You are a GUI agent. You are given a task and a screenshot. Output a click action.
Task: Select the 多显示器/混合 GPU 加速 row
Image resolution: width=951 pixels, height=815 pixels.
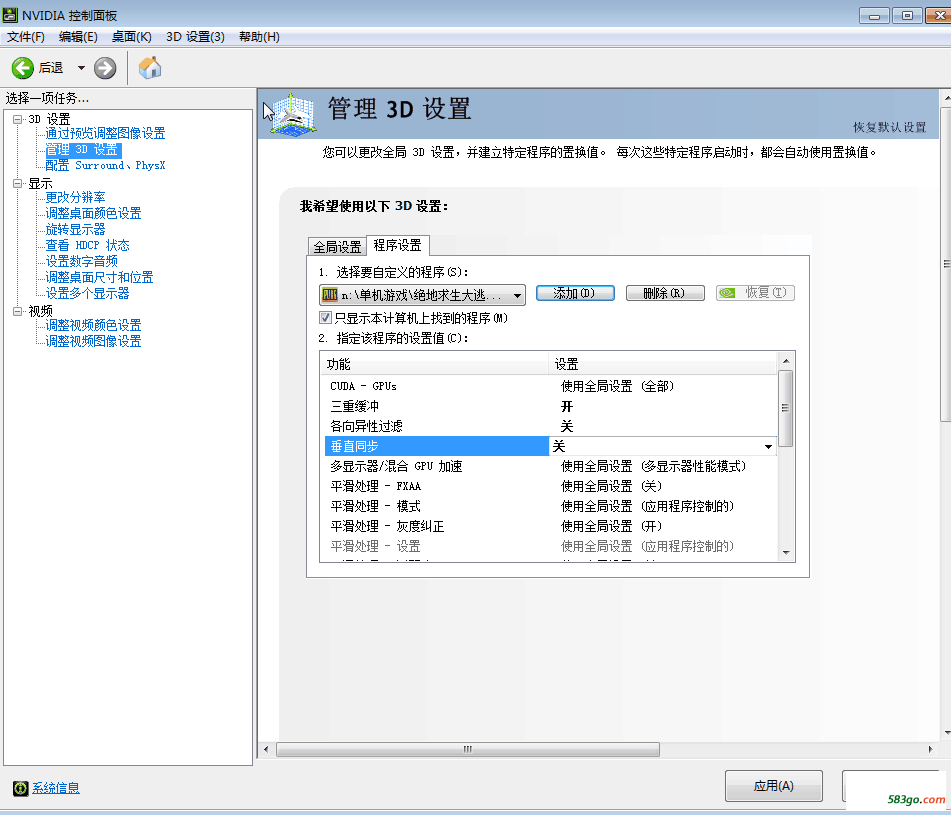550,466
